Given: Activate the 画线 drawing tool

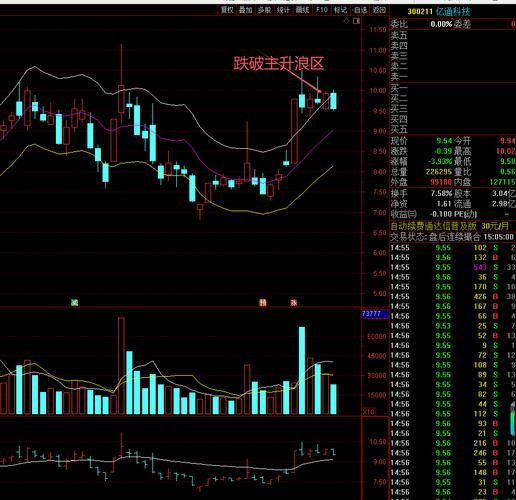Looking at the screenshot, I should click(302, 10).
